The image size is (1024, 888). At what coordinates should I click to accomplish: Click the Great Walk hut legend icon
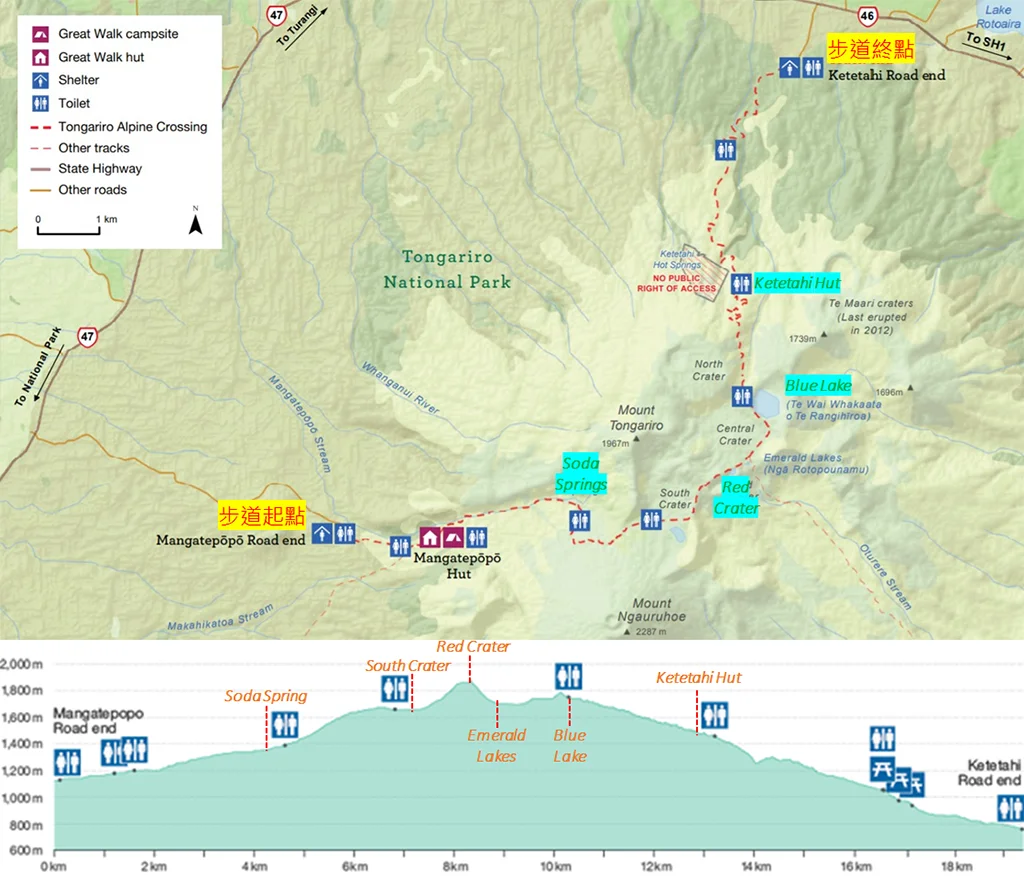pyautogui.click(x=40, y=57)
